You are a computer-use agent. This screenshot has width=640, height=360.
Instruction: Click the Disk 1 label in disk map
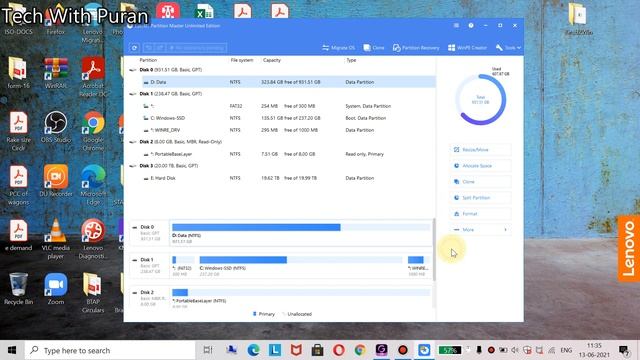pyautogui.click(x=147, y=260)
